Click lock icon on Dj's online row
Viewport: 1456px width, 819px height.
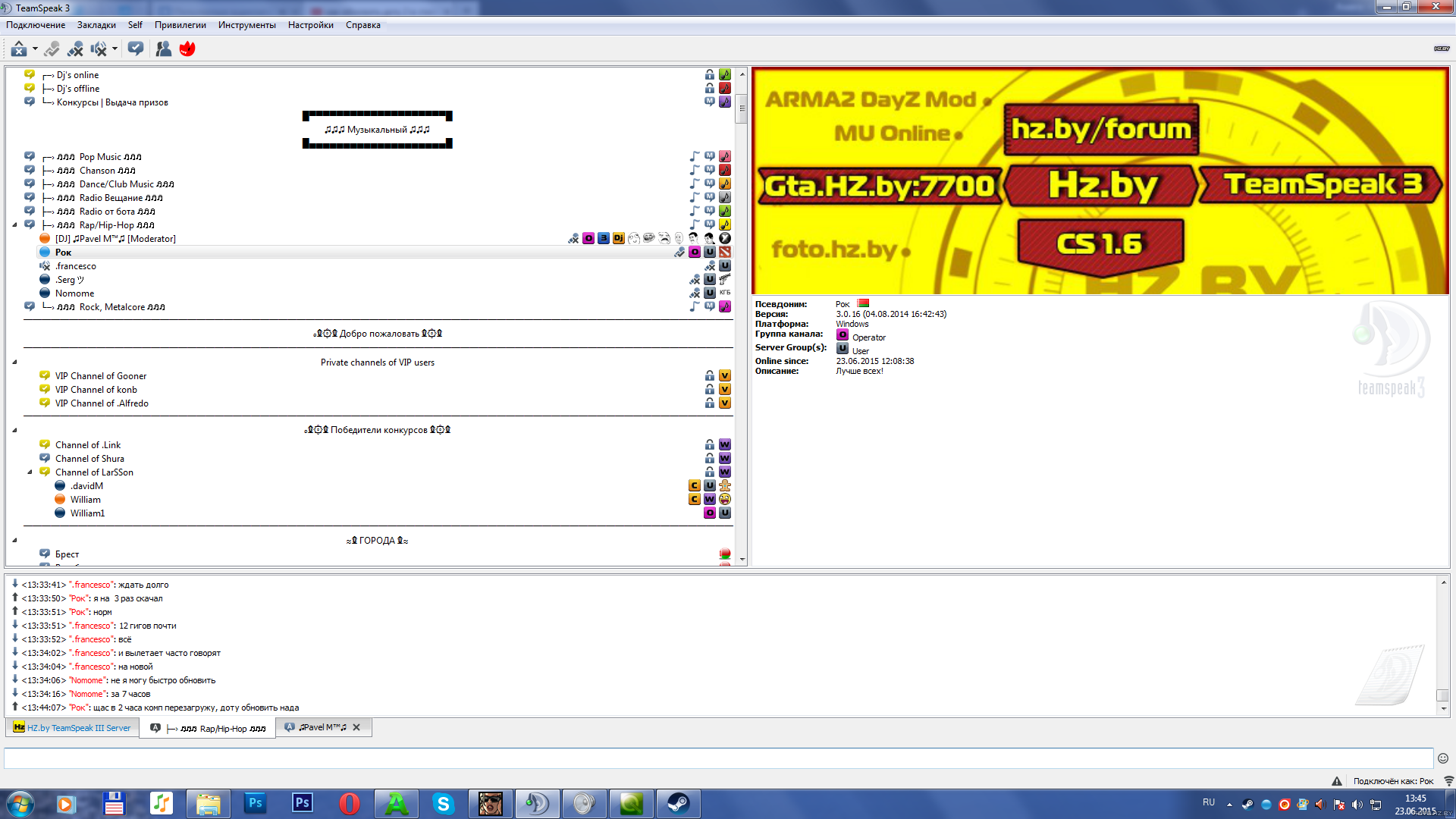[x=710, y=75]
